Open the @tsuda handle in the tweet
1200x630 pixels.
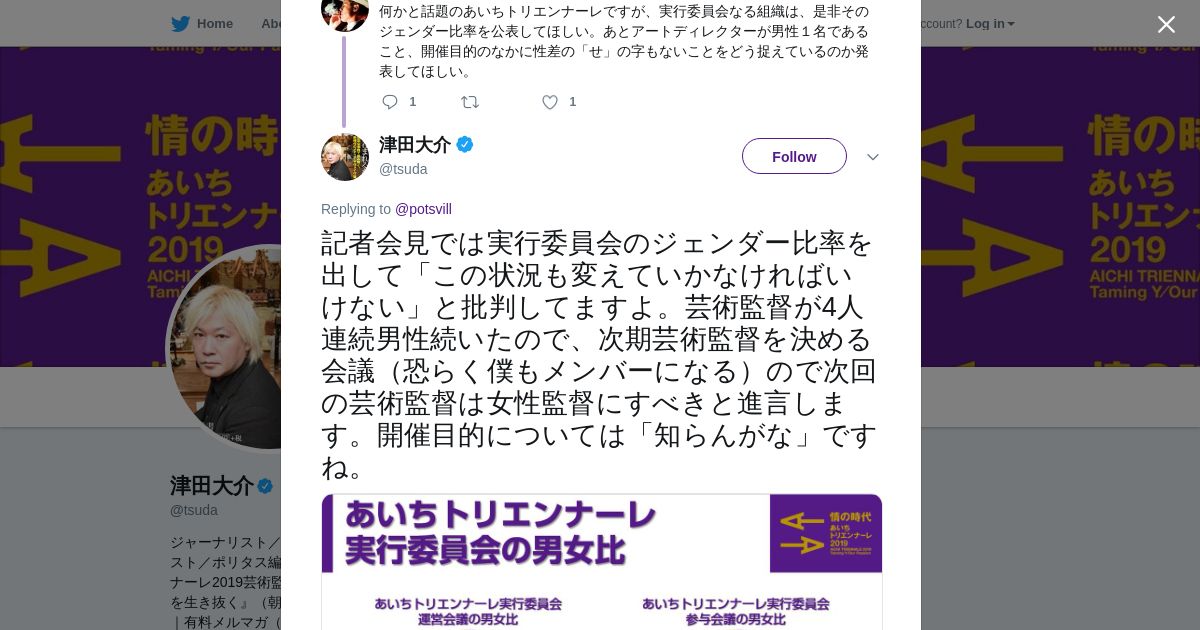403,169
